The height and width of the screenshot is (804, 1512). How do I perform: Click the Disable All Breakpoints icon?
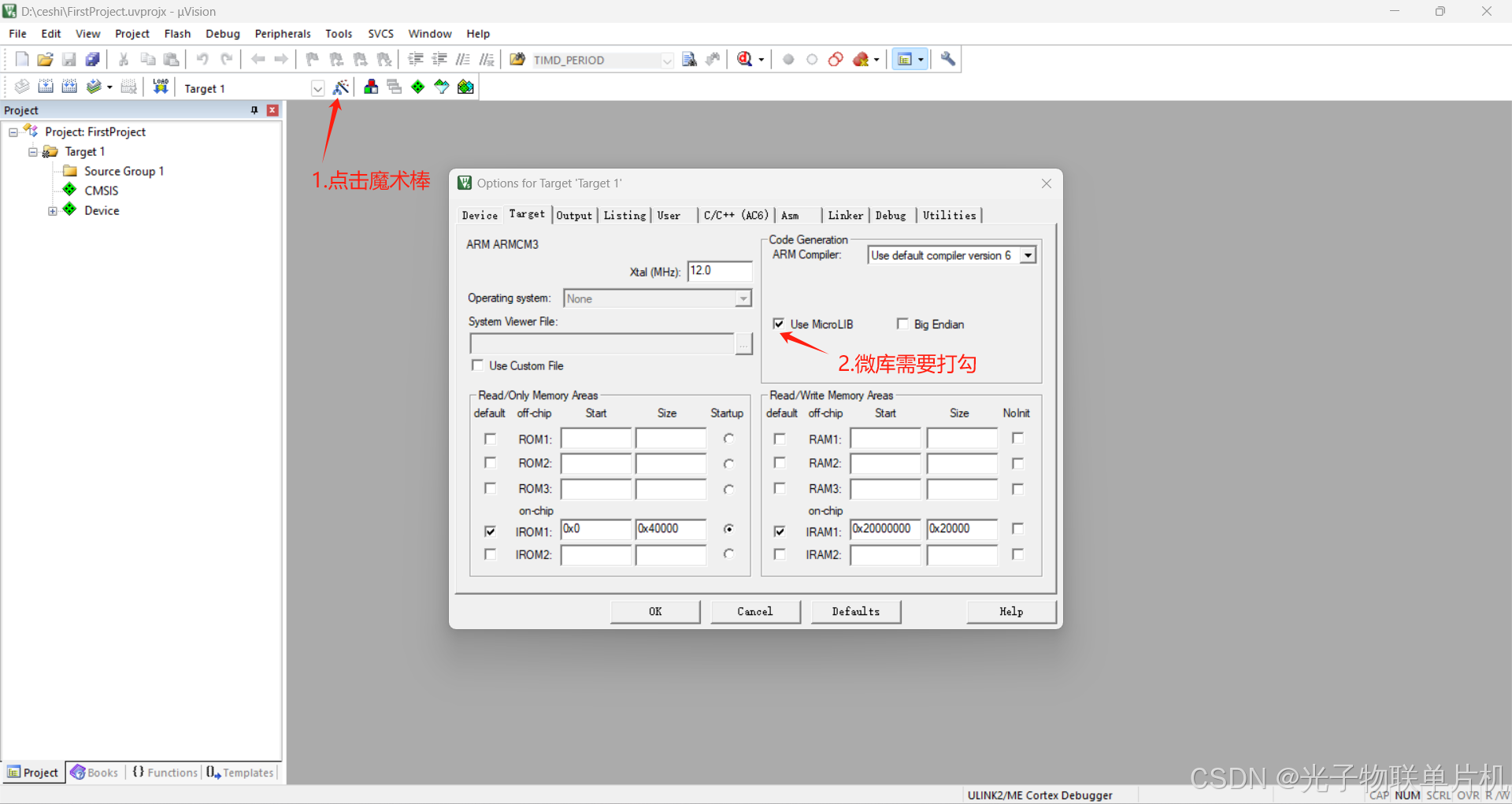[x=836, y=59]
